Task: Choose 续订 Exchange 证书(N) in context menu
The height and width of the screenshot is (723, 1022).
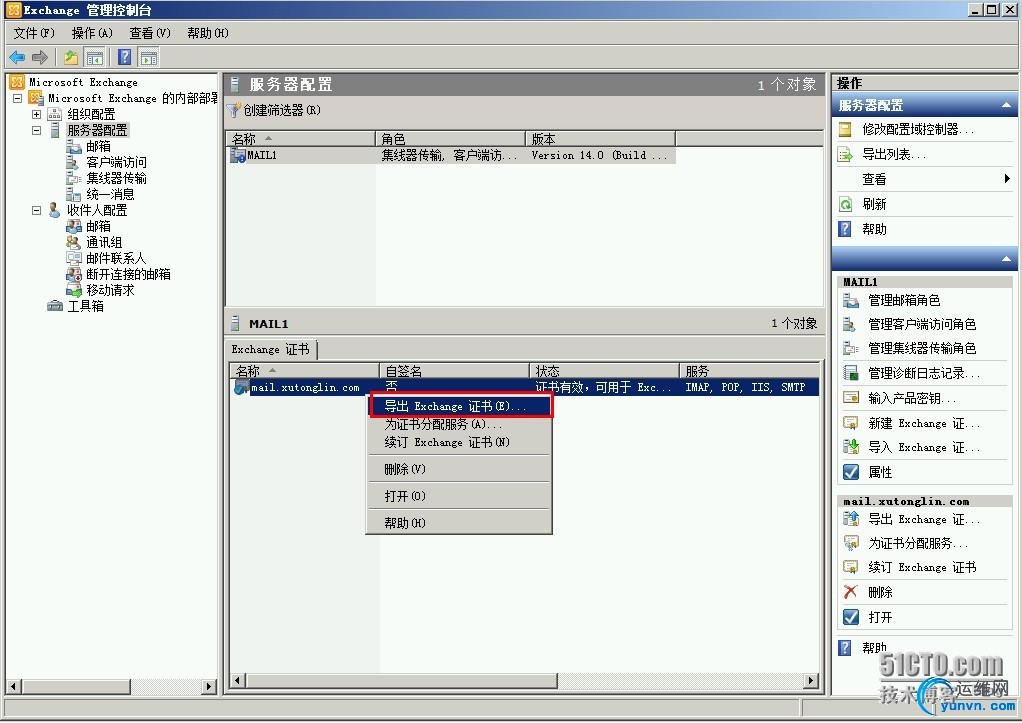Action: coord(459,442)
